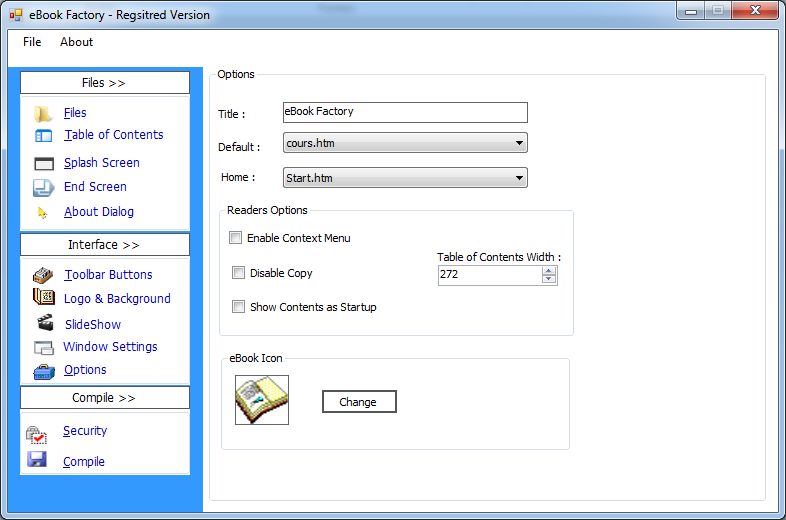Open Logo & Background settings

117,299
